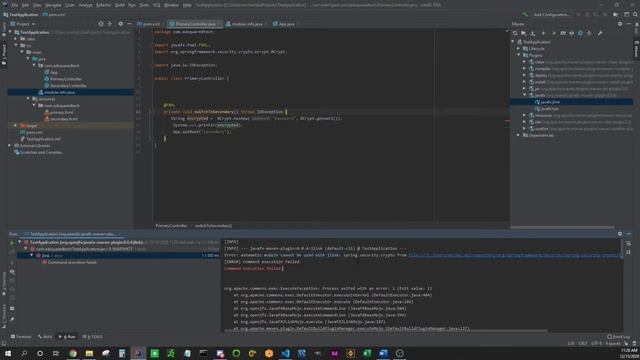Select SecondaryController in Project tree

pyautogui.click(x=67, y=86)
